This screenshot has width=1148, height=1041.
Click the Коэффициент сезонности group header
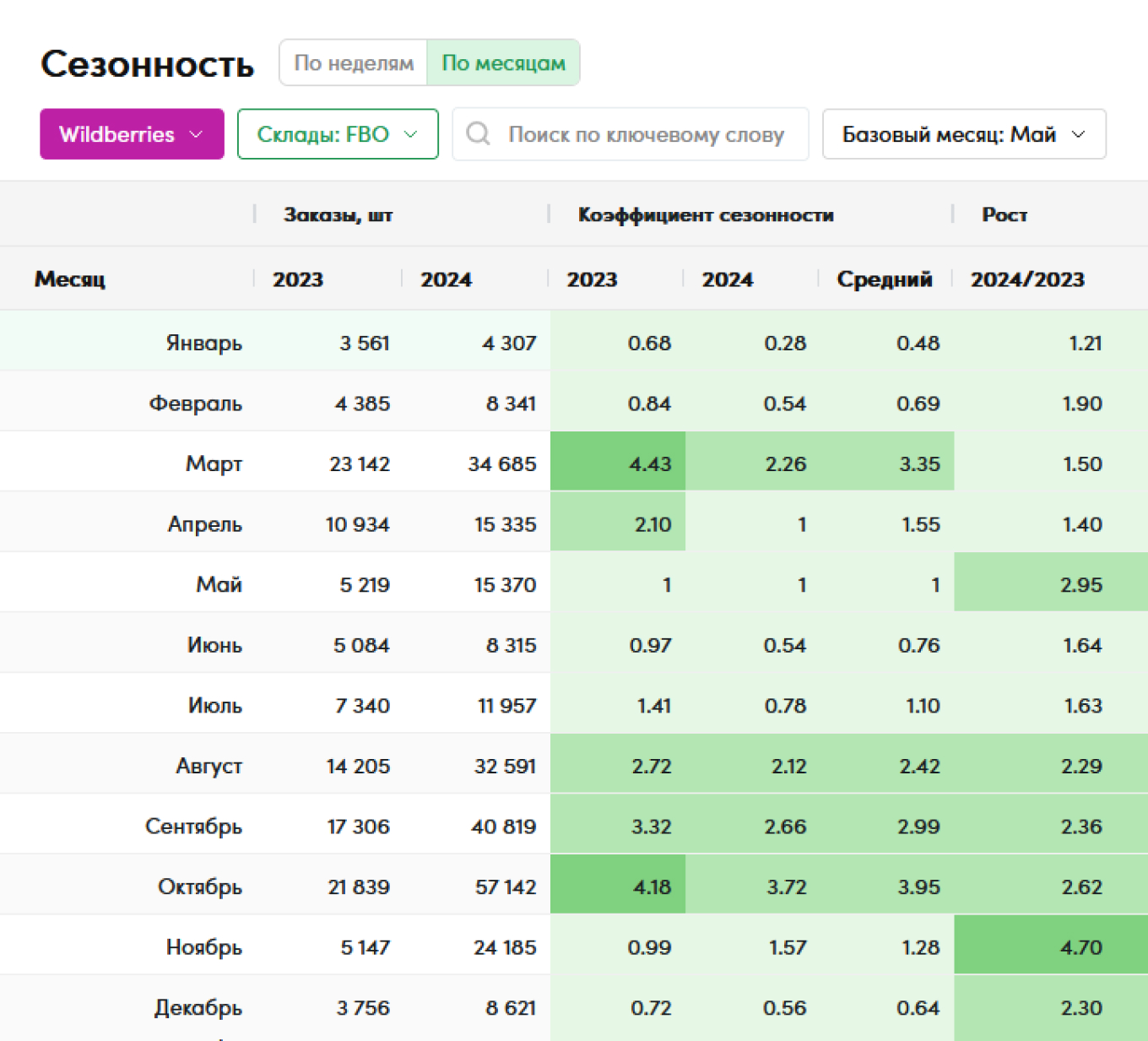[705, 215]
